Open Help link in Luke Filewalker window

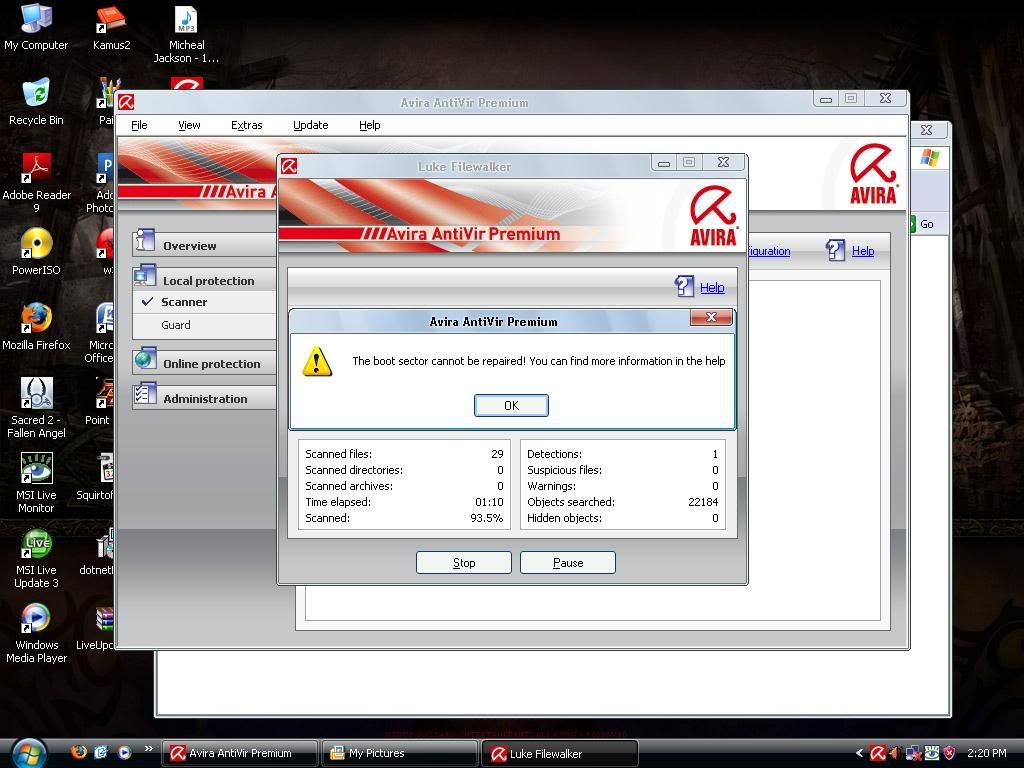tap(712, 287)
